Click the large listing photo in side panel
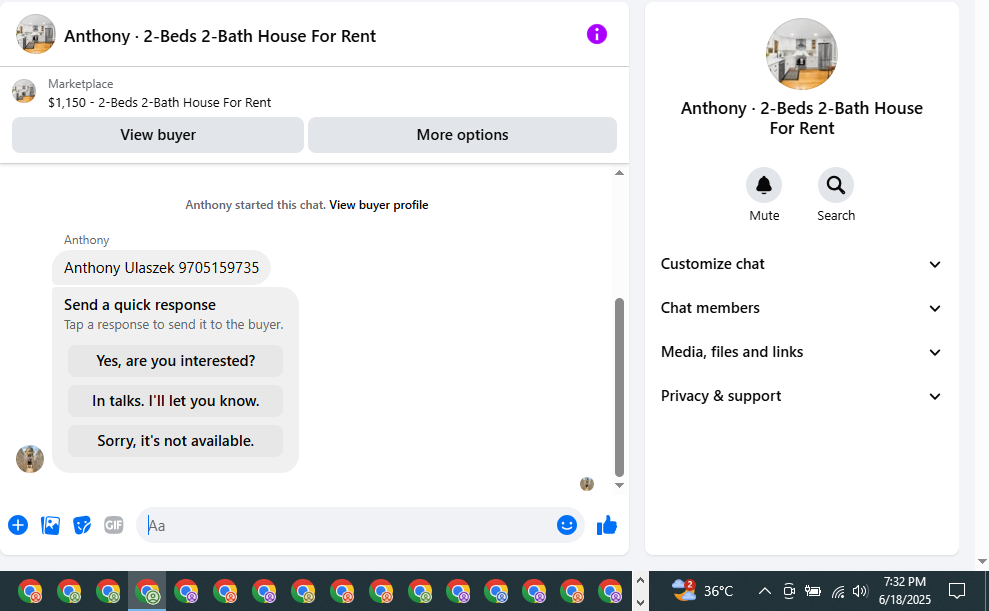Image resolution: width=989 pixels, height=611 pixels. [802, 54]
